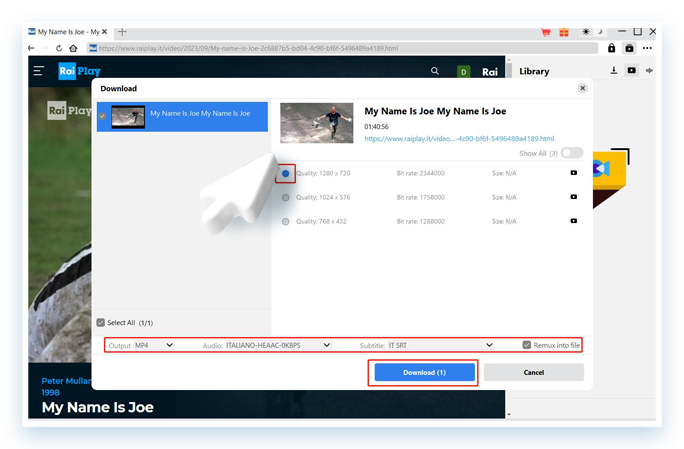This screenshot has width=684, height=449.
Task: Toggle checkbox on My Name Is Joe item
Action: [x=102, y=116]
